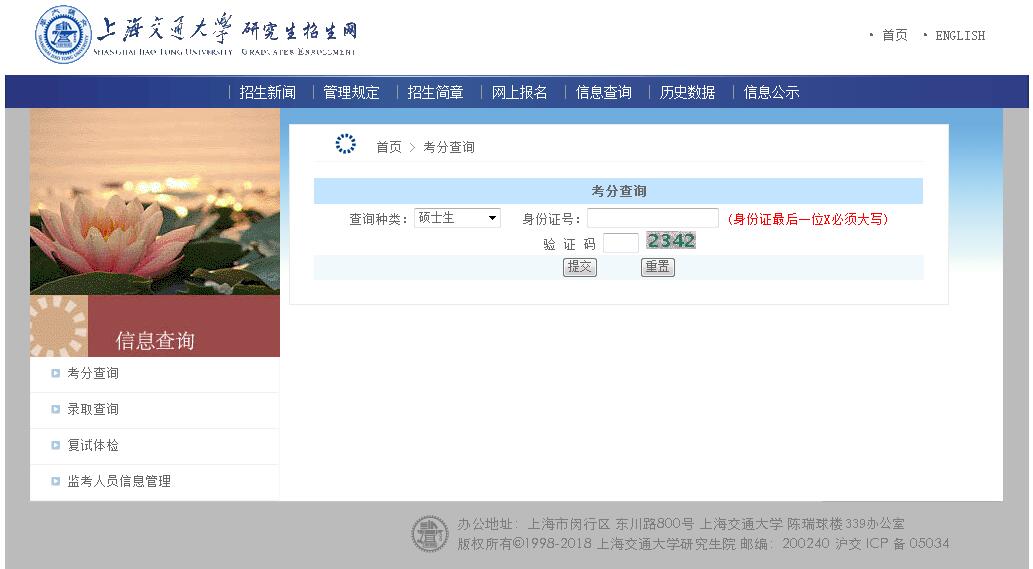Image resolution: width=1033 pixels, height=569 pixels.
Task: Open the 信息查询 menu
Action: point(603,92)
